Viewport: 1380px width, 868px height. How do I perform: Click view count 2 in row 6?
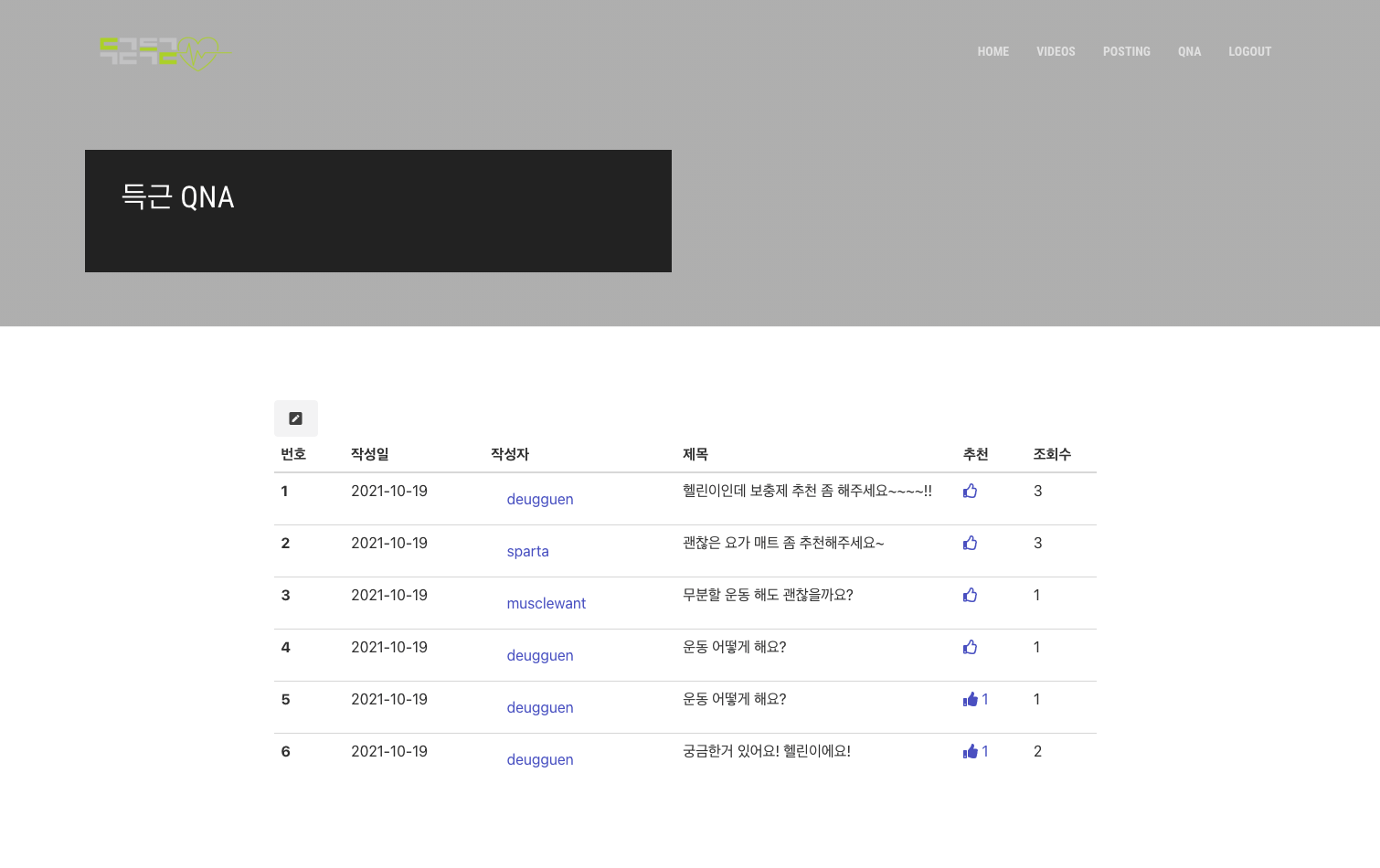point(1037,751)
